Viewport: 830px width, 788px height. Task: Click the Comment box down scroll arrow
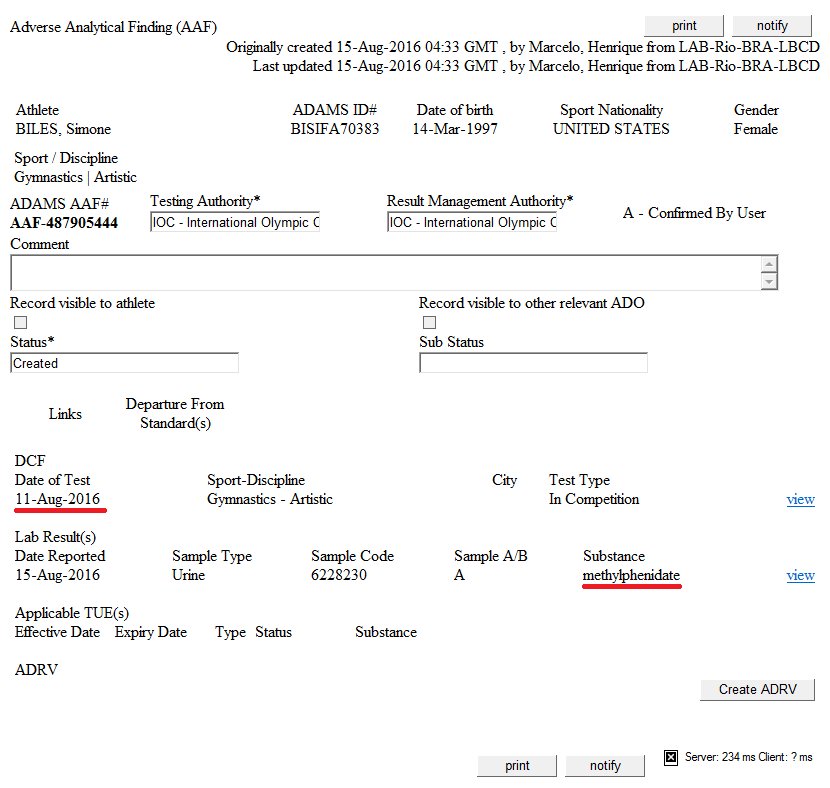click(x=769, y=281)
